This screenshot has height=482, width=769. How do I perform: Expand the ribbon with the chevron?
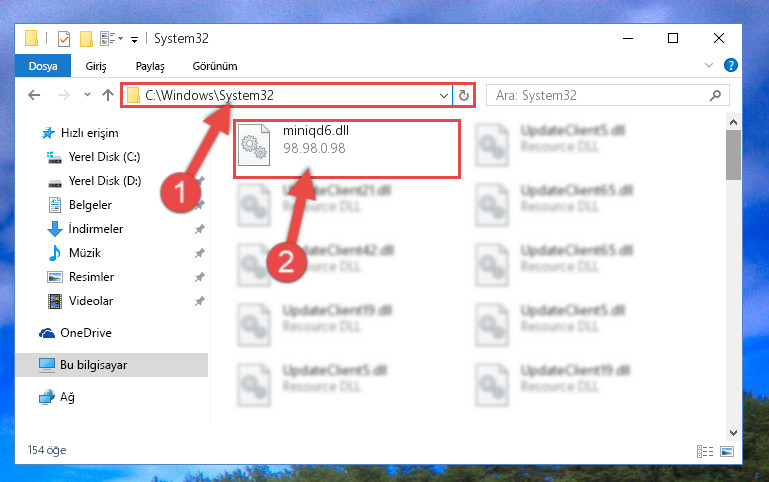709,65
